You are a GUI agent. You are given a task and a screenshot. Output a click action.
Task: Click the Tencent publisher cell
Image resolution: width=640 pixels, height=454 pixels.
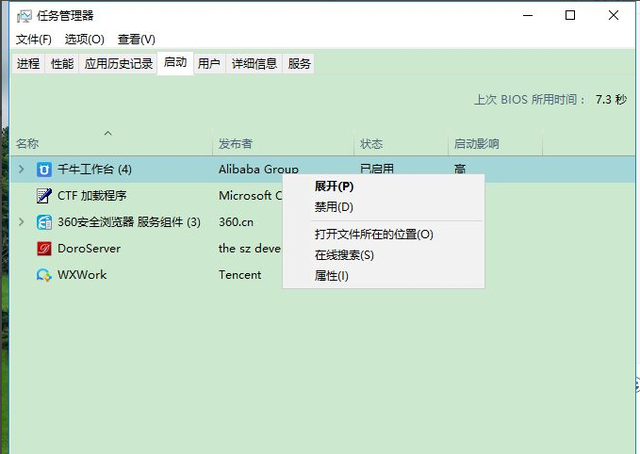coord(240,275)
